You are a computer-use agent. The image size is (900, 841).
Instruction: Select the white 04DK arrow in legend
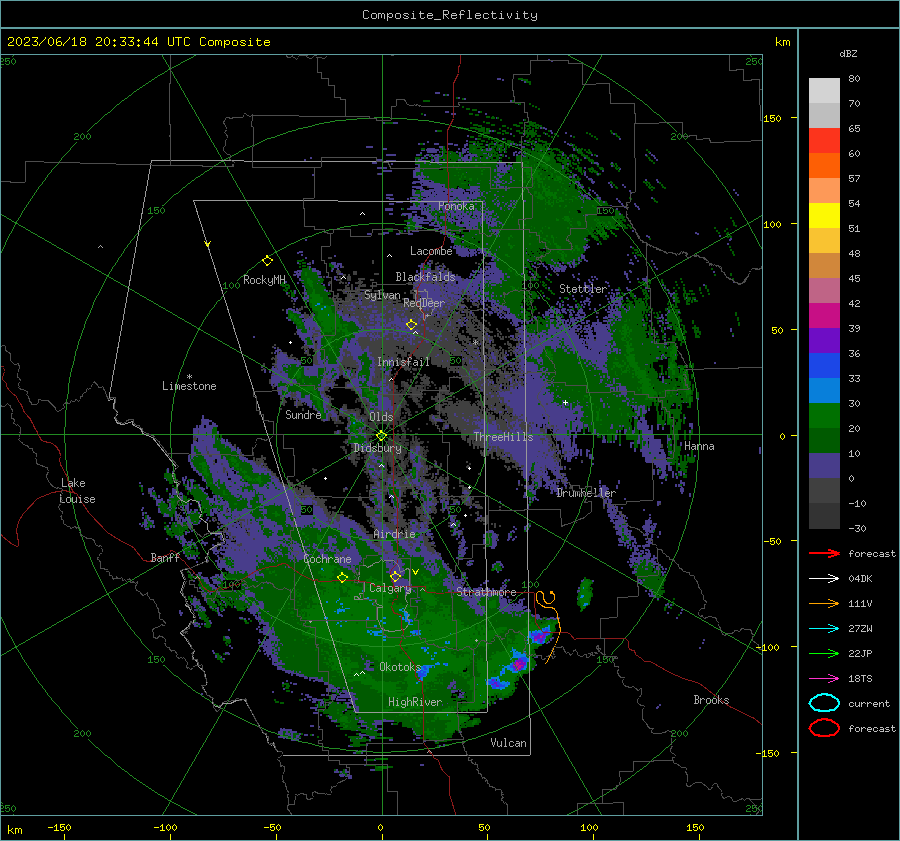pos(824,578)
